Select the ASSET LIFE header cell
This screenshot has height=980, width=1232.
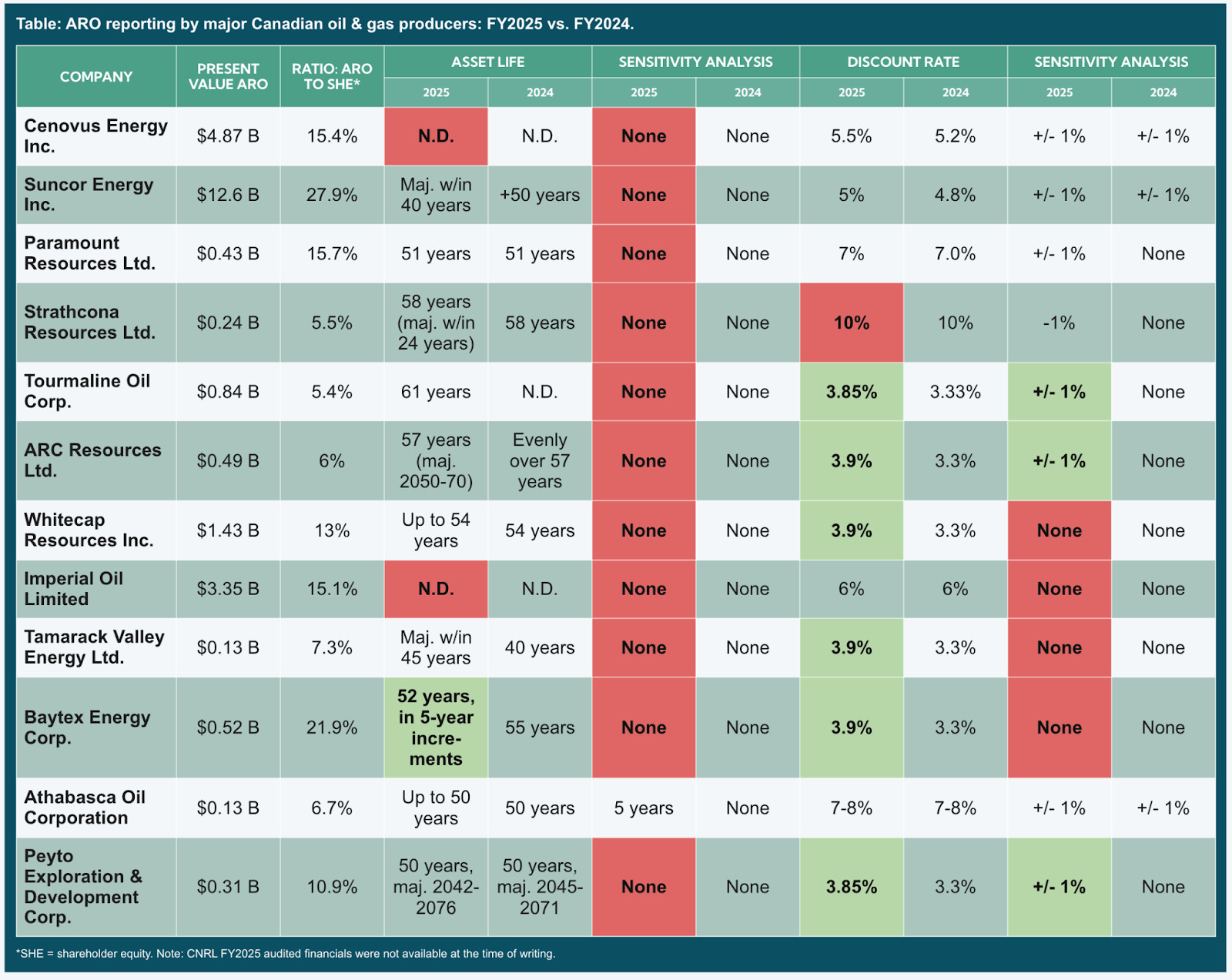pyautogui.click(x=487, y=62)
